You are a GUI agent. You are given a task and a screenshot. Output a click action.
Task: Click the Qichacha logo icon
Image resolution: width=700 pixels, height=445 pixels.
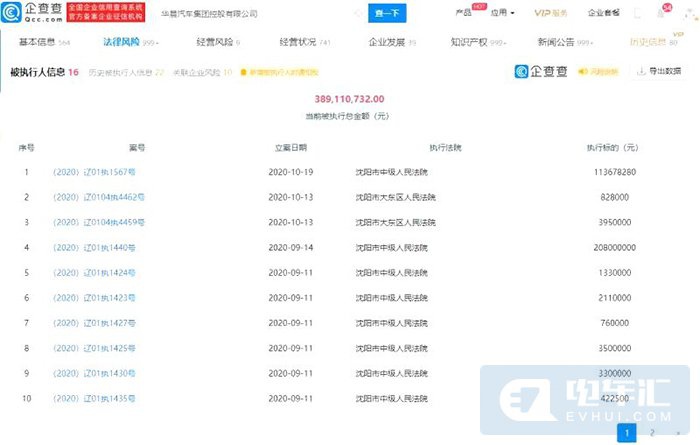[x=11, y=12]
